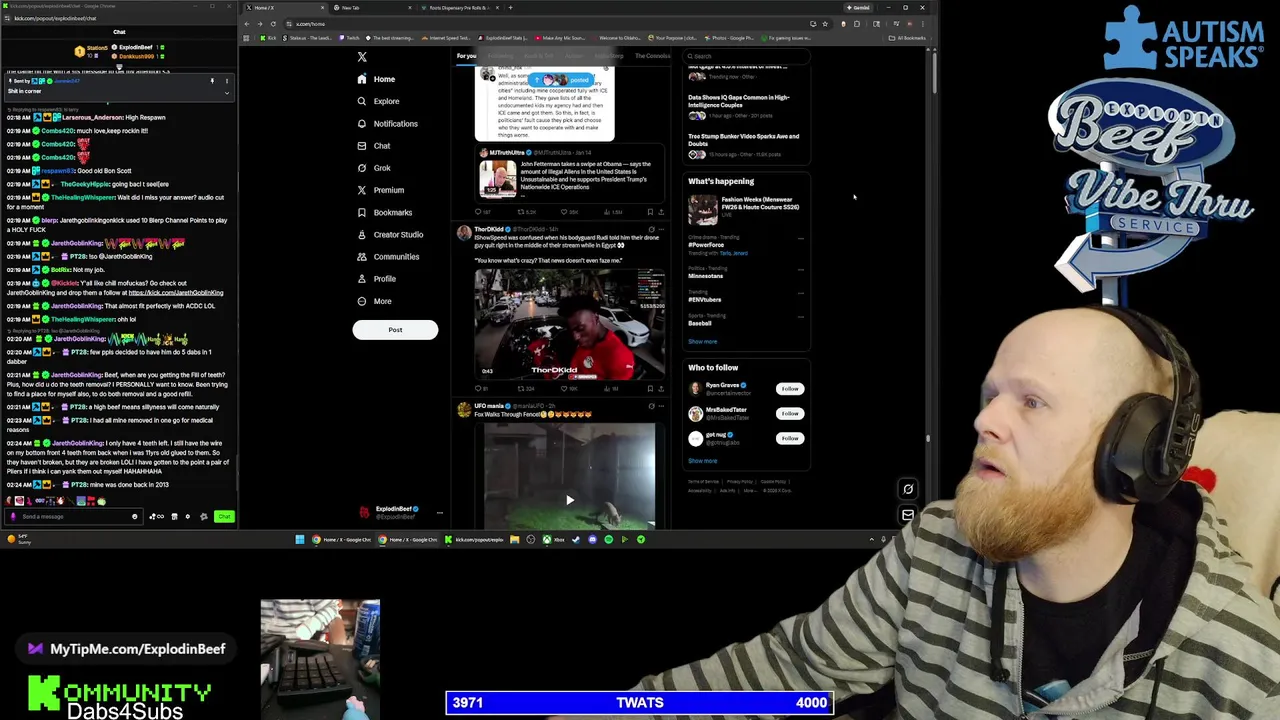Open more options on UFO mania post
1280x720 pixels.
point(662,406)
